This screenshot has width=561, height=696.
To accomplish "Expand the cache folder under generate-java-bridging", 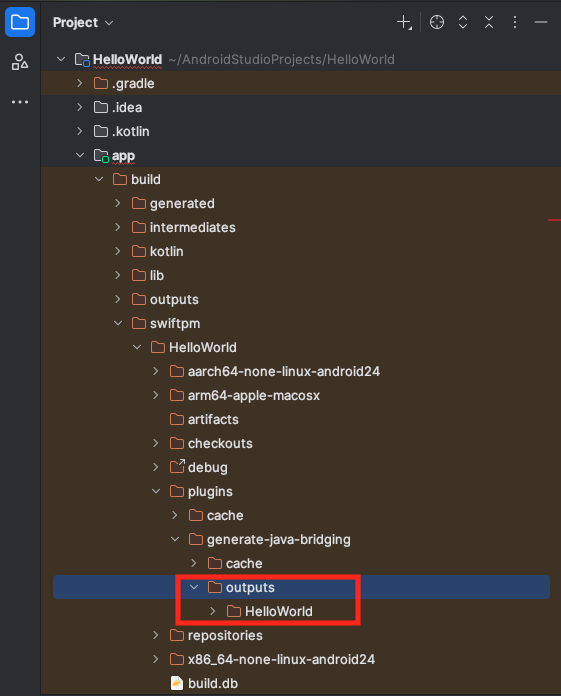I will tap(194, 563).
